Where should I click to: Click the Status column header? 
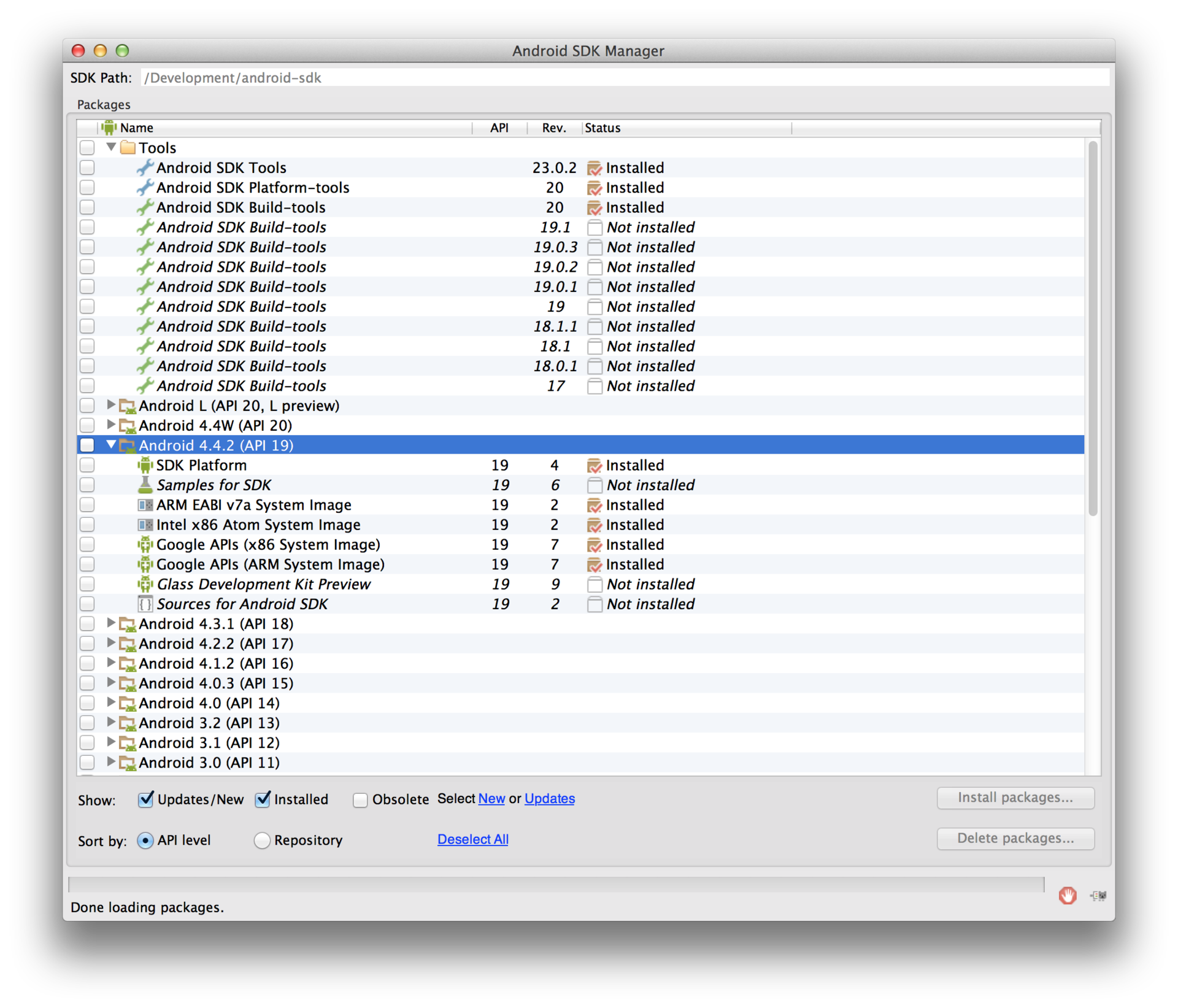coord(602,128)
